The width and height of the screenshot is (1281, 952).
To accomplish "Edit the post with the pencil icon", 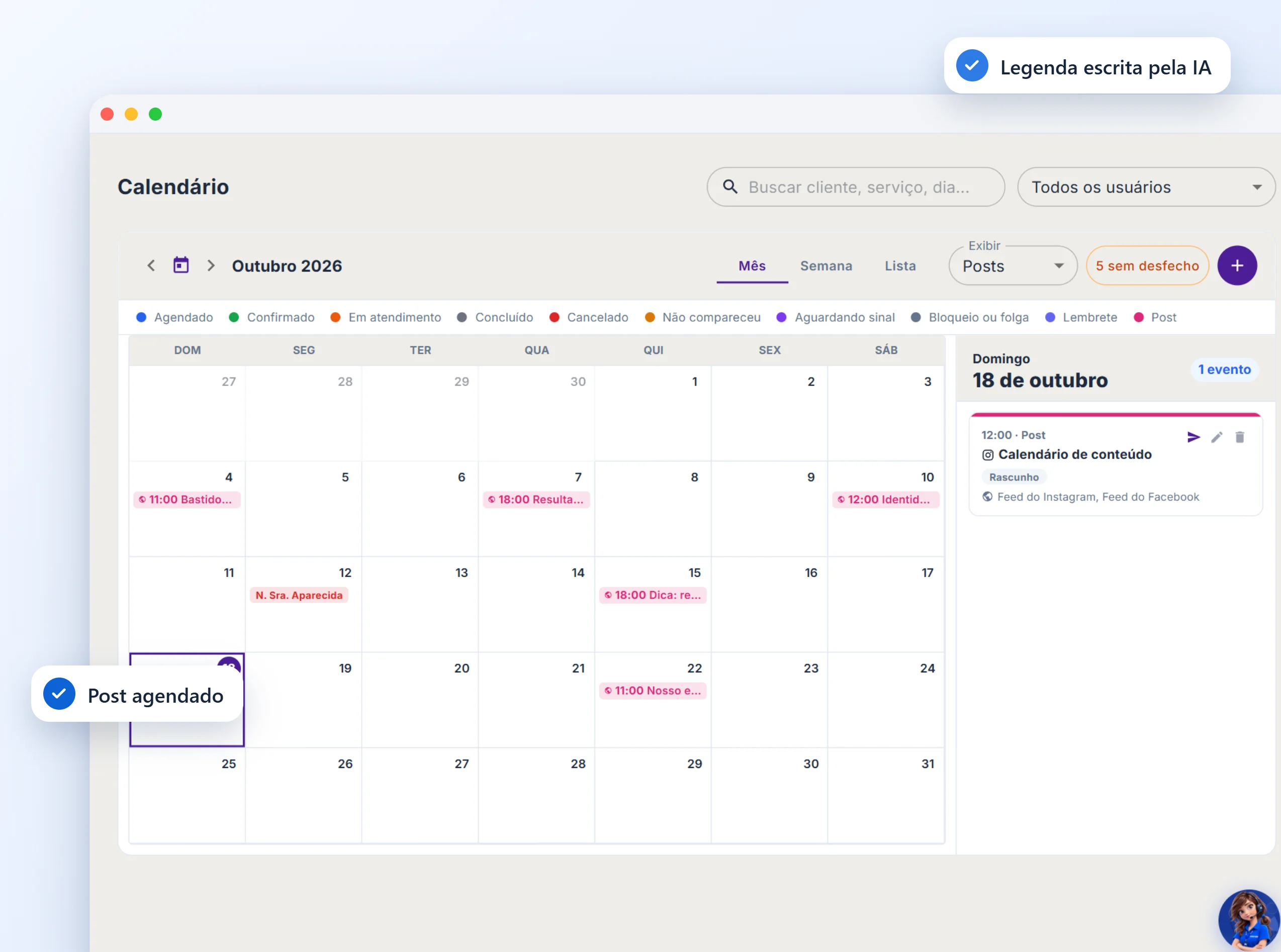I will coord(1217,437).
